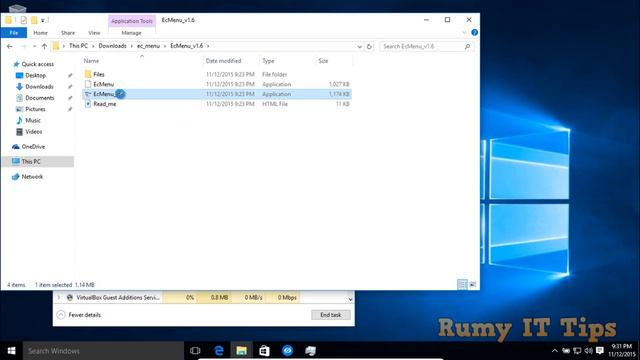Click the Application Tools contextual tab header

131,21
